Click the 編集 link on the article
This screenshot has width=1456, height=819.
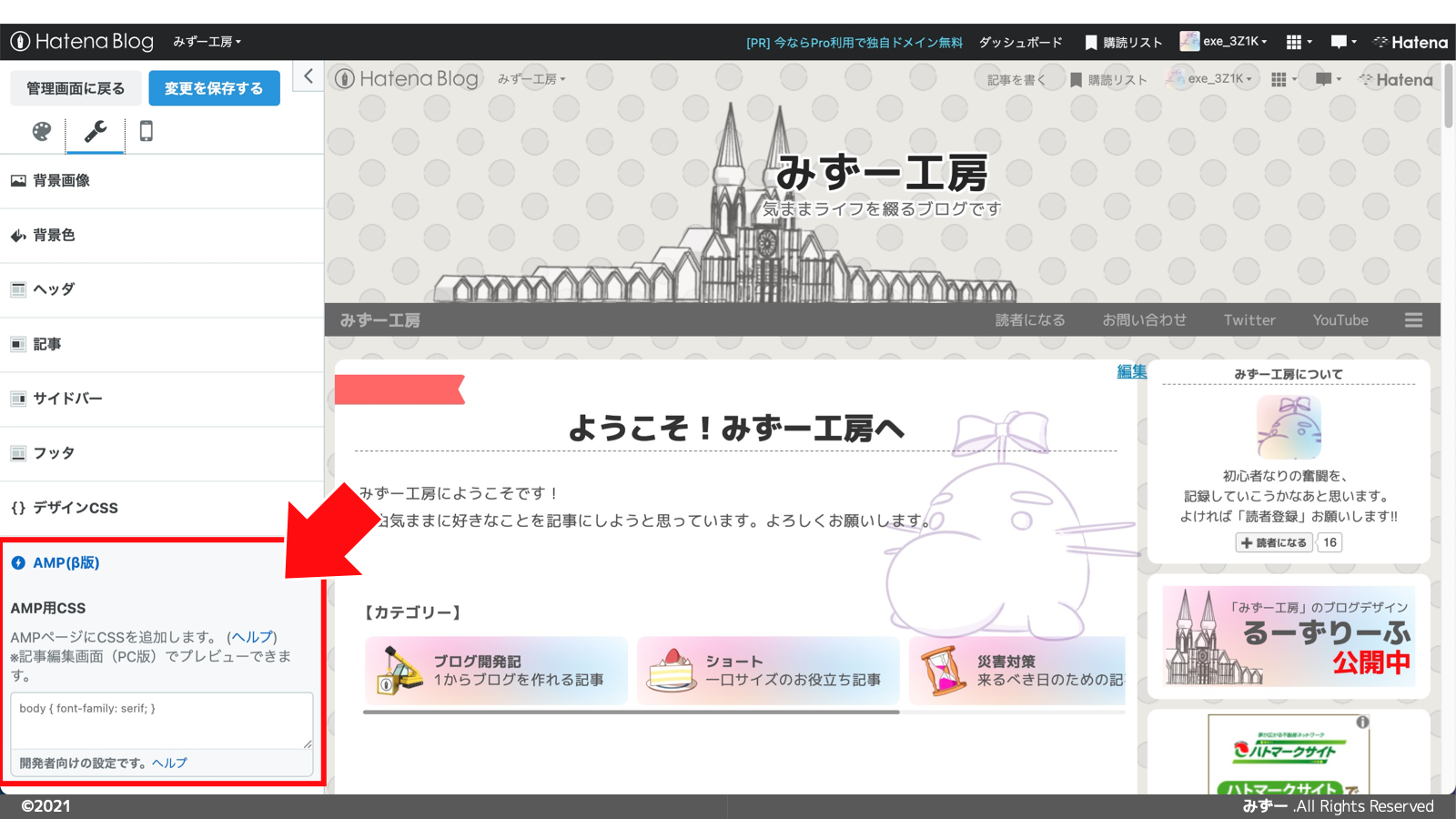point(1132,371)
